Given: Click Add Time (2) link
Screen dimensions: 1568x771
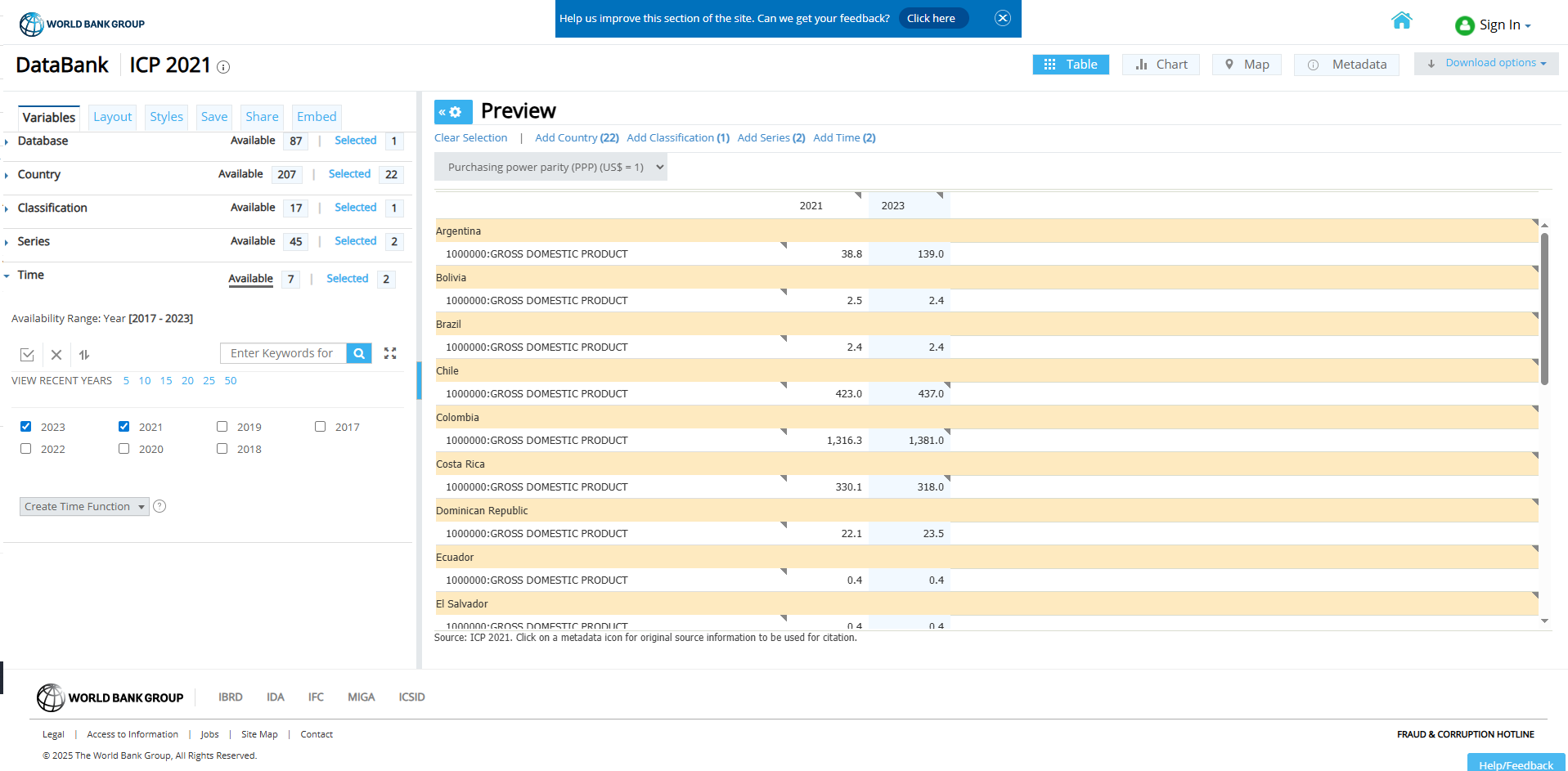Looking at the screenshot, I should [x=844, y=137].
